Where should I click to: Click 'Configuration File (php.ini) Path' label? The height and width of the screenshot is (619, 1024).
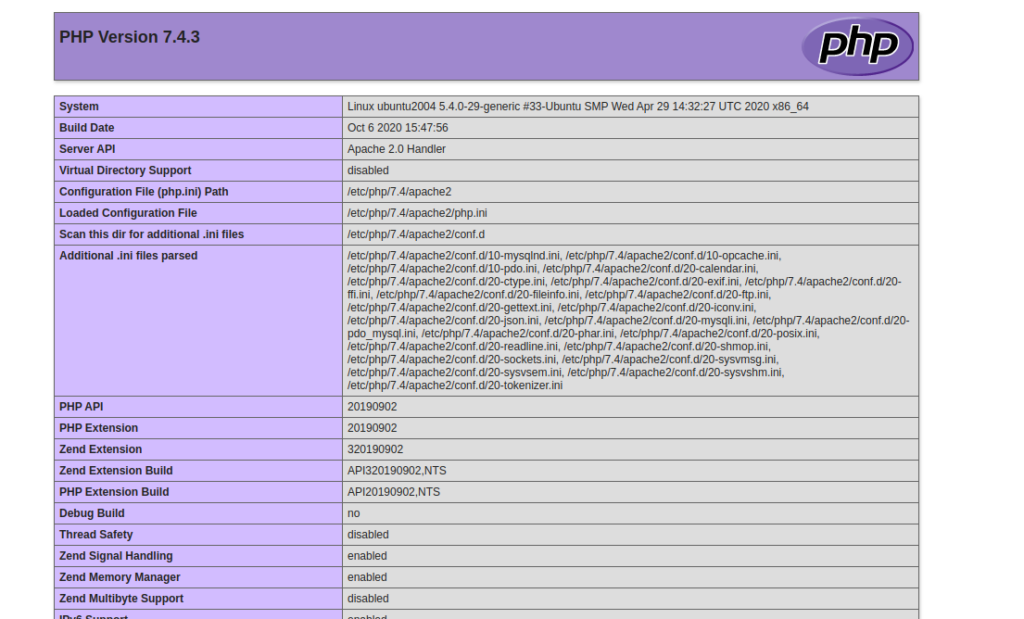pos(144,192)
